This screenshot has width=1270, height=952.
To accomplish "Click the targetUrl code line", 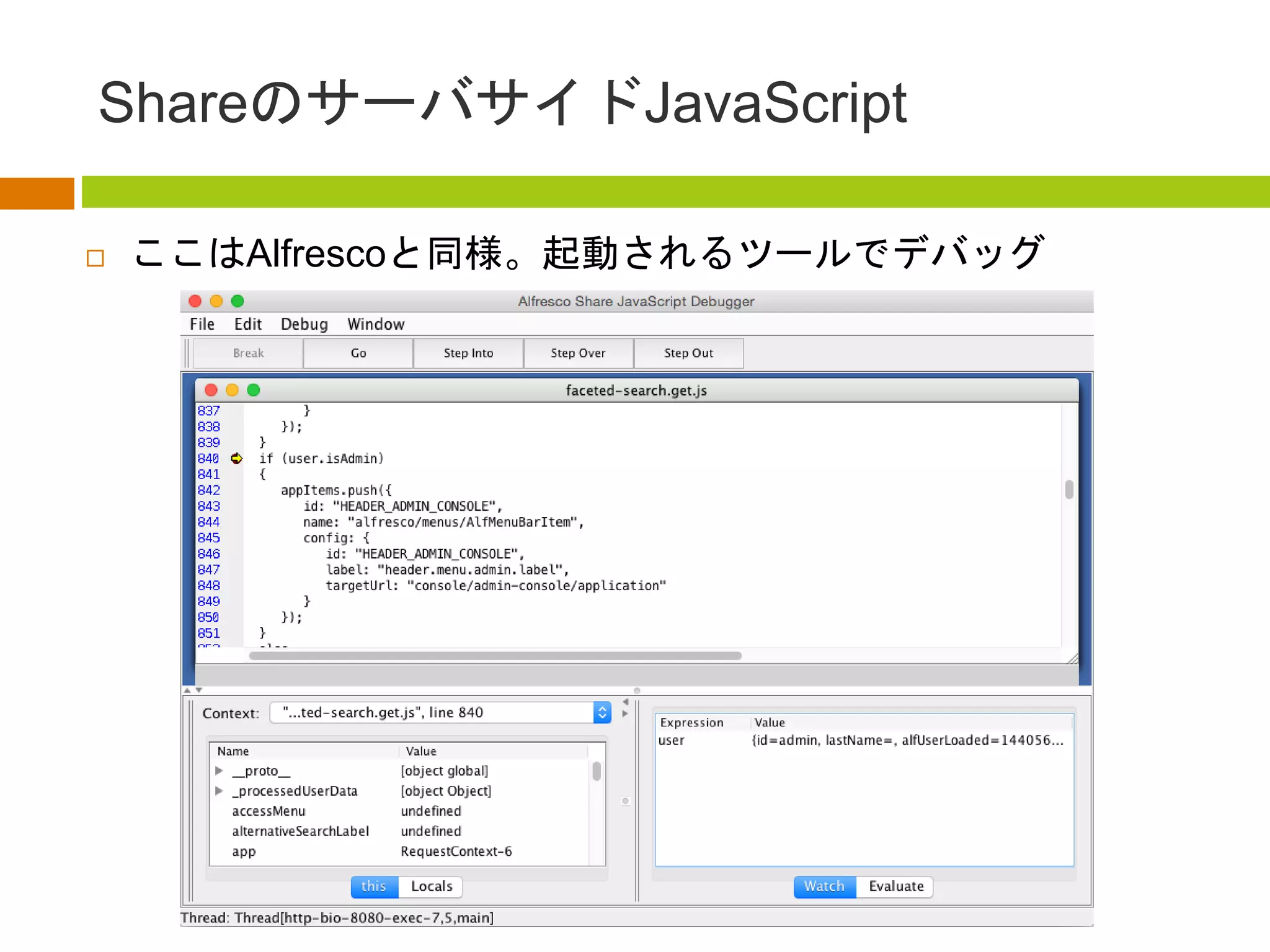I will 496,586.
